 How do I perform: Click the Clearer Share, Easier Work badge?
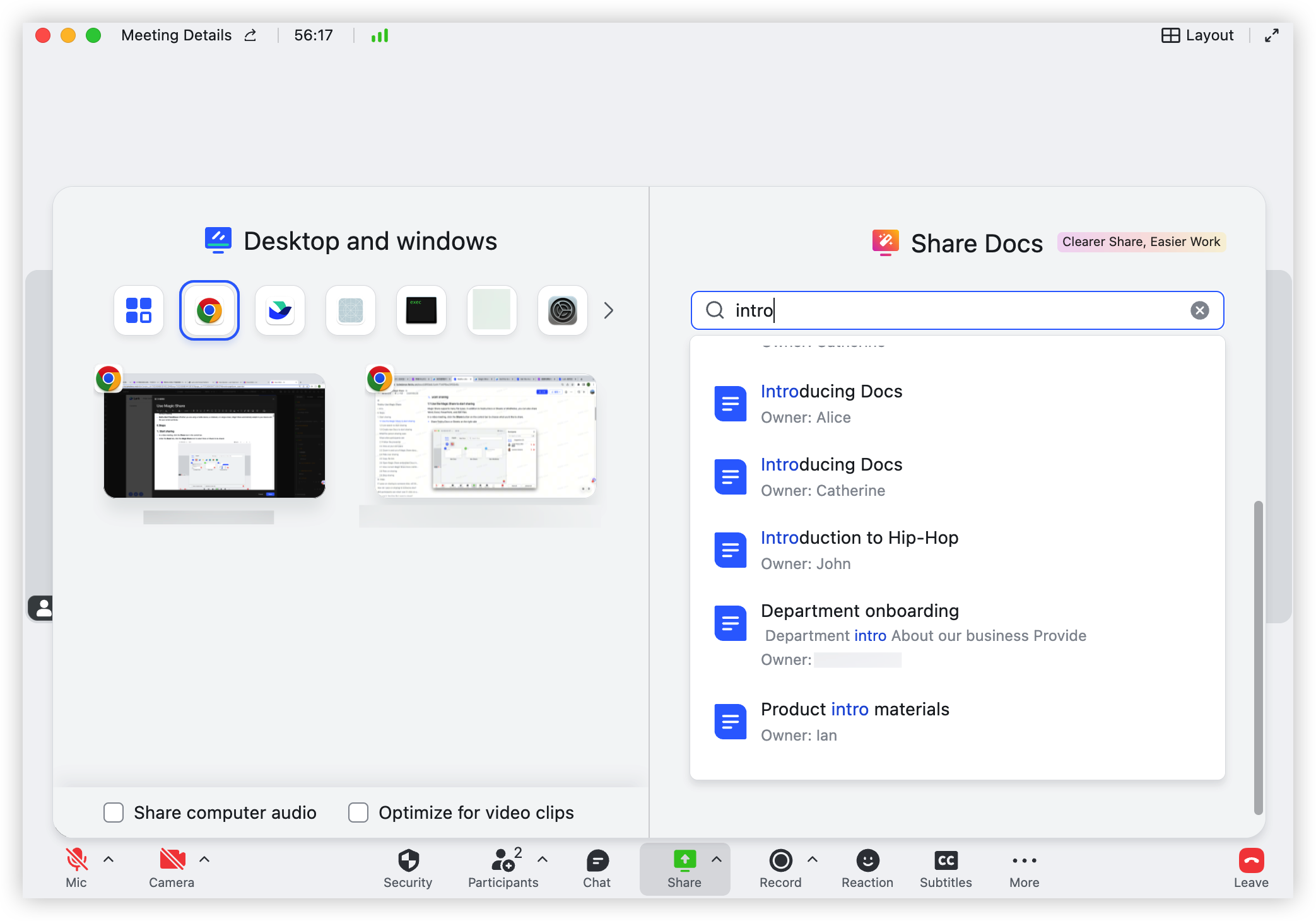point(1141,242)
